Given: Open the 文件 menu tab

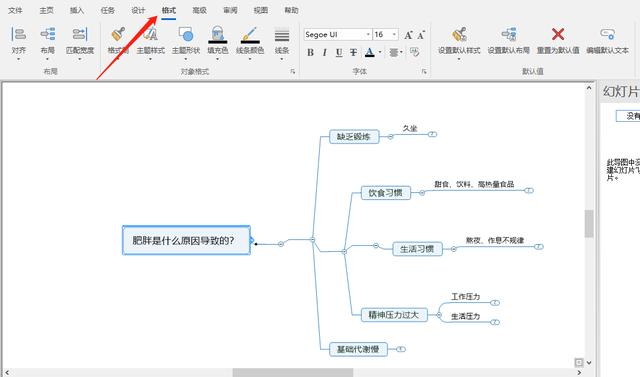Looking at the screenshot, I should click(15, 10).
